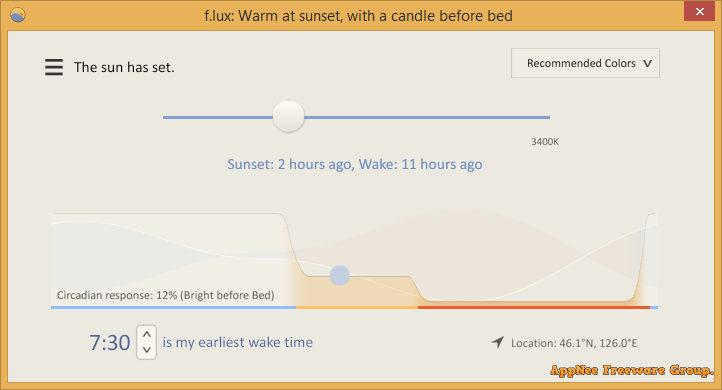Image resolution: width=722 pixels, height=390 pixels.
Task: Increase wake time with the up arrow
Action: (146, 334)
